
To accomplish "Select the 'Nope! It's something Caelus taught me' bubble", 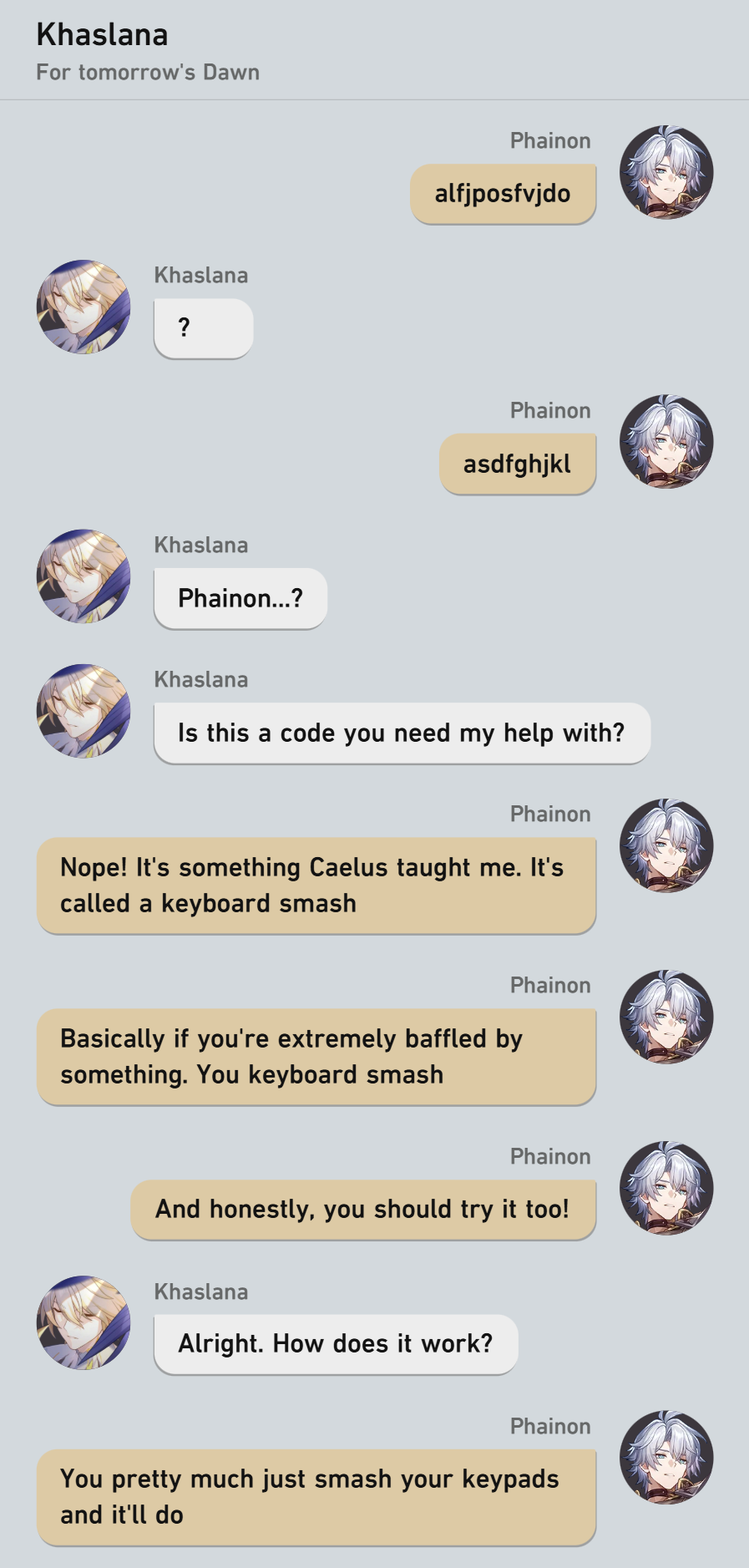I will click(x=316, y=885).
